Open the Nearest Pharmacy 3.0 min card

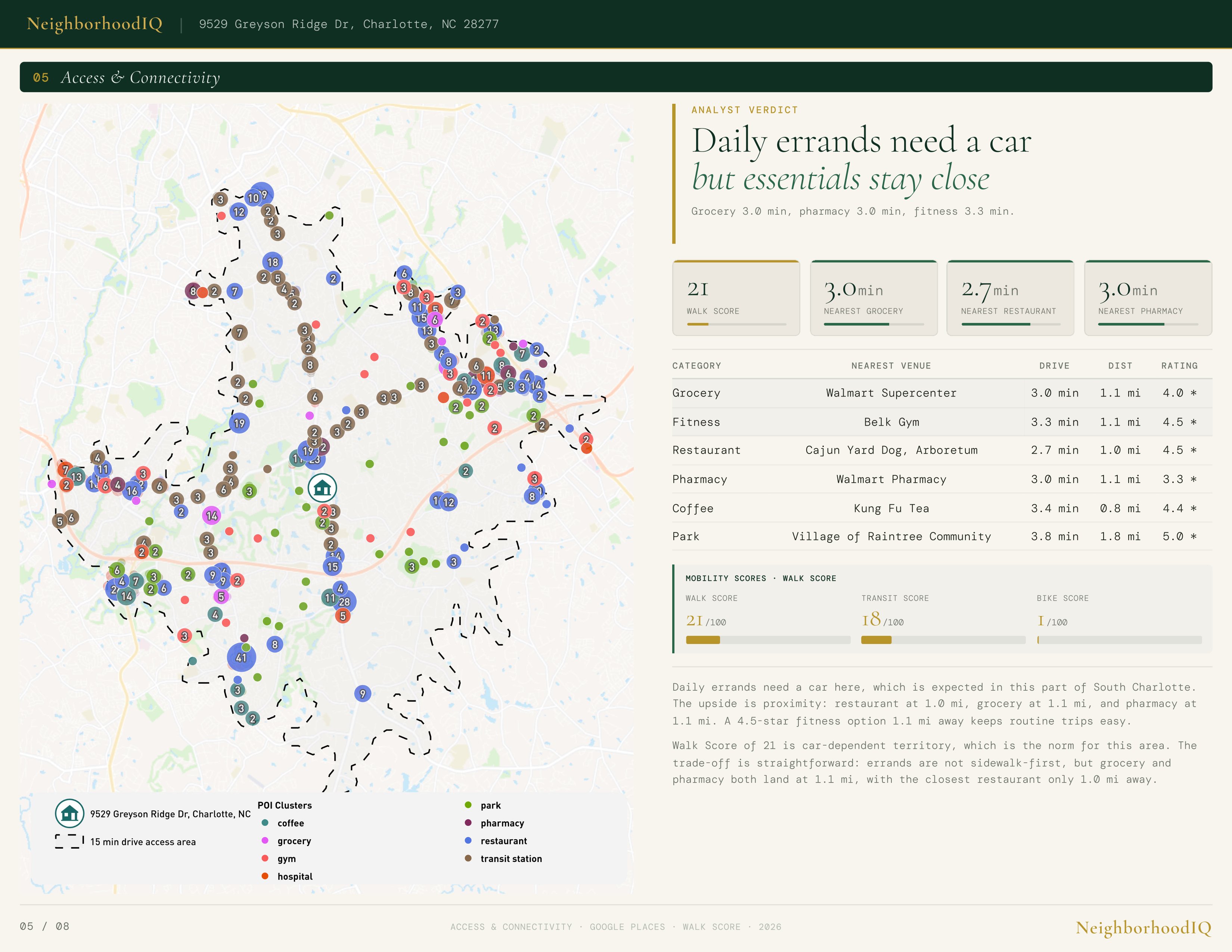[x=1148, y=298]
